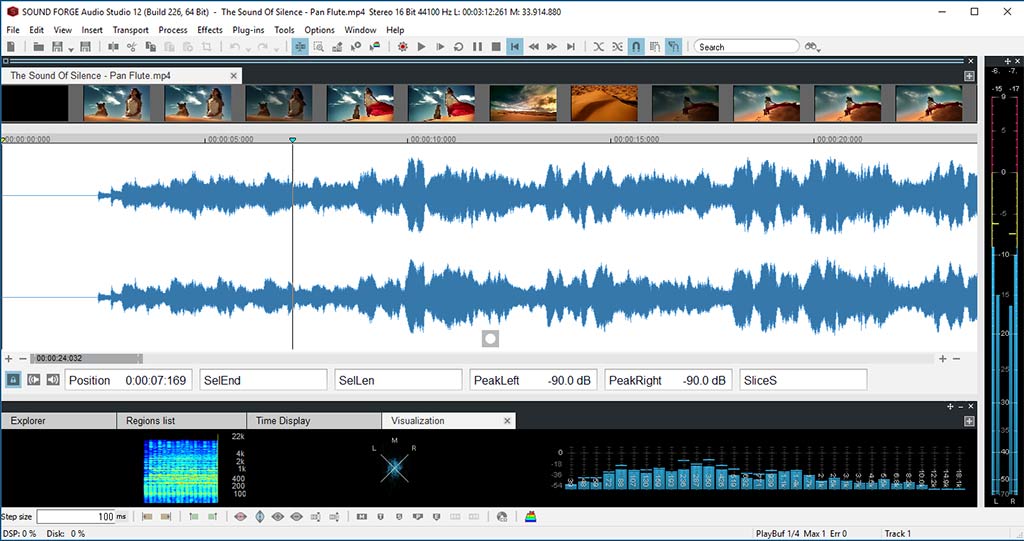Open a file with the folder icon
The height and width of the screenshot is (541, 1024).
39,47
